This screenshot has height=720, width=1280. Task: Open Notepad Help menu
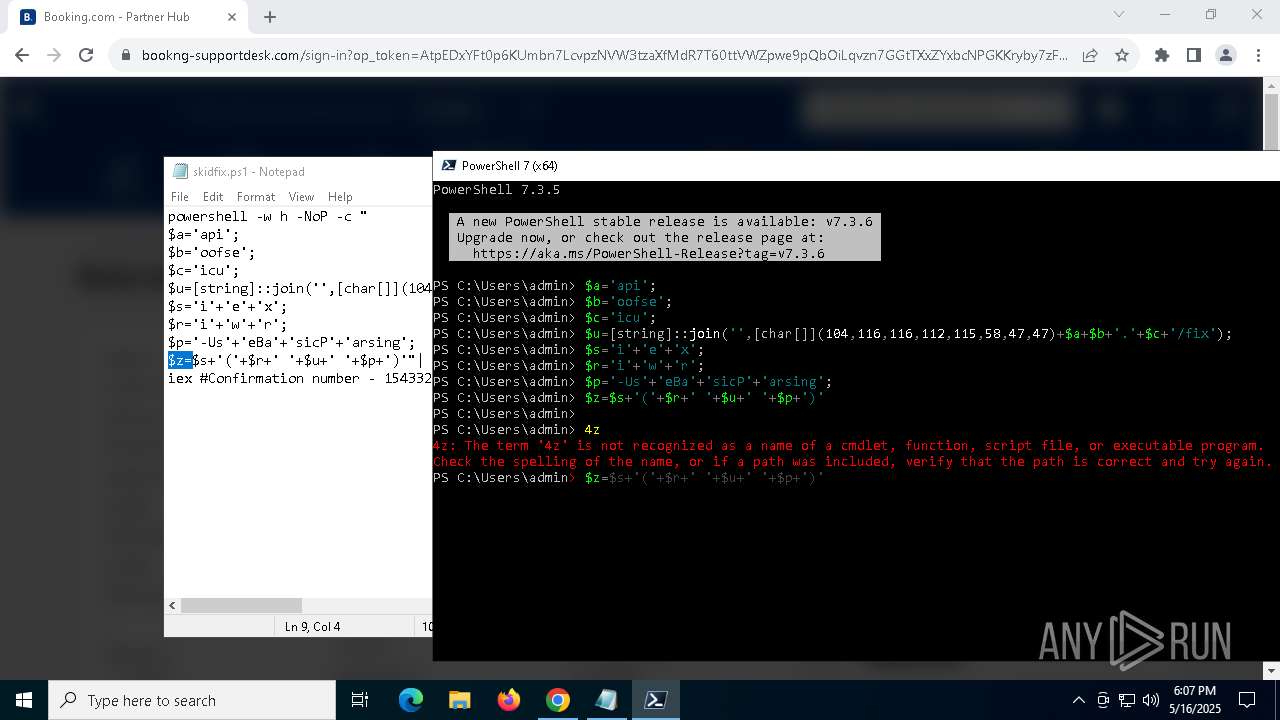340,197
